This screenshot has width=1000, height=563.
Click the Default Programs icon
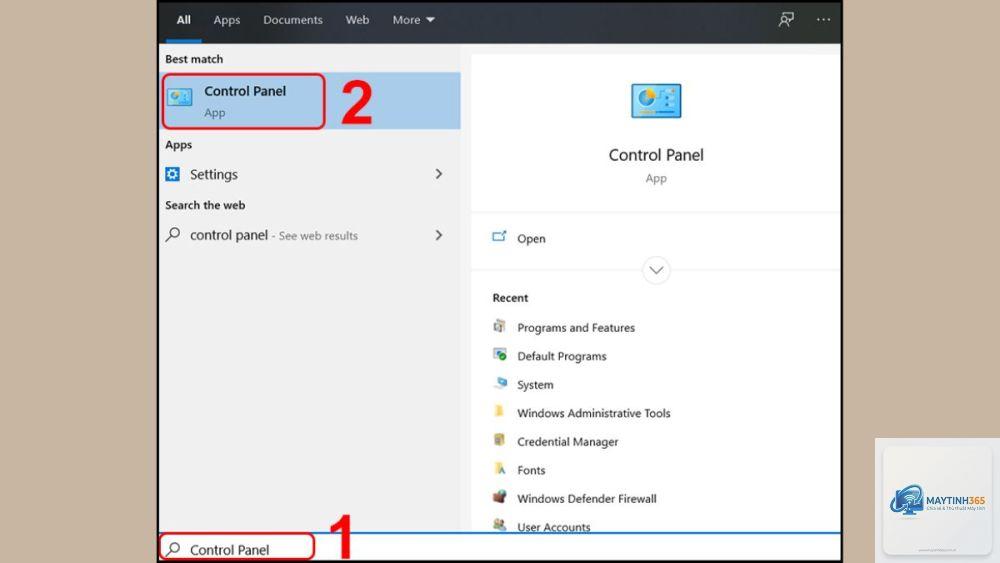(499, 355)
